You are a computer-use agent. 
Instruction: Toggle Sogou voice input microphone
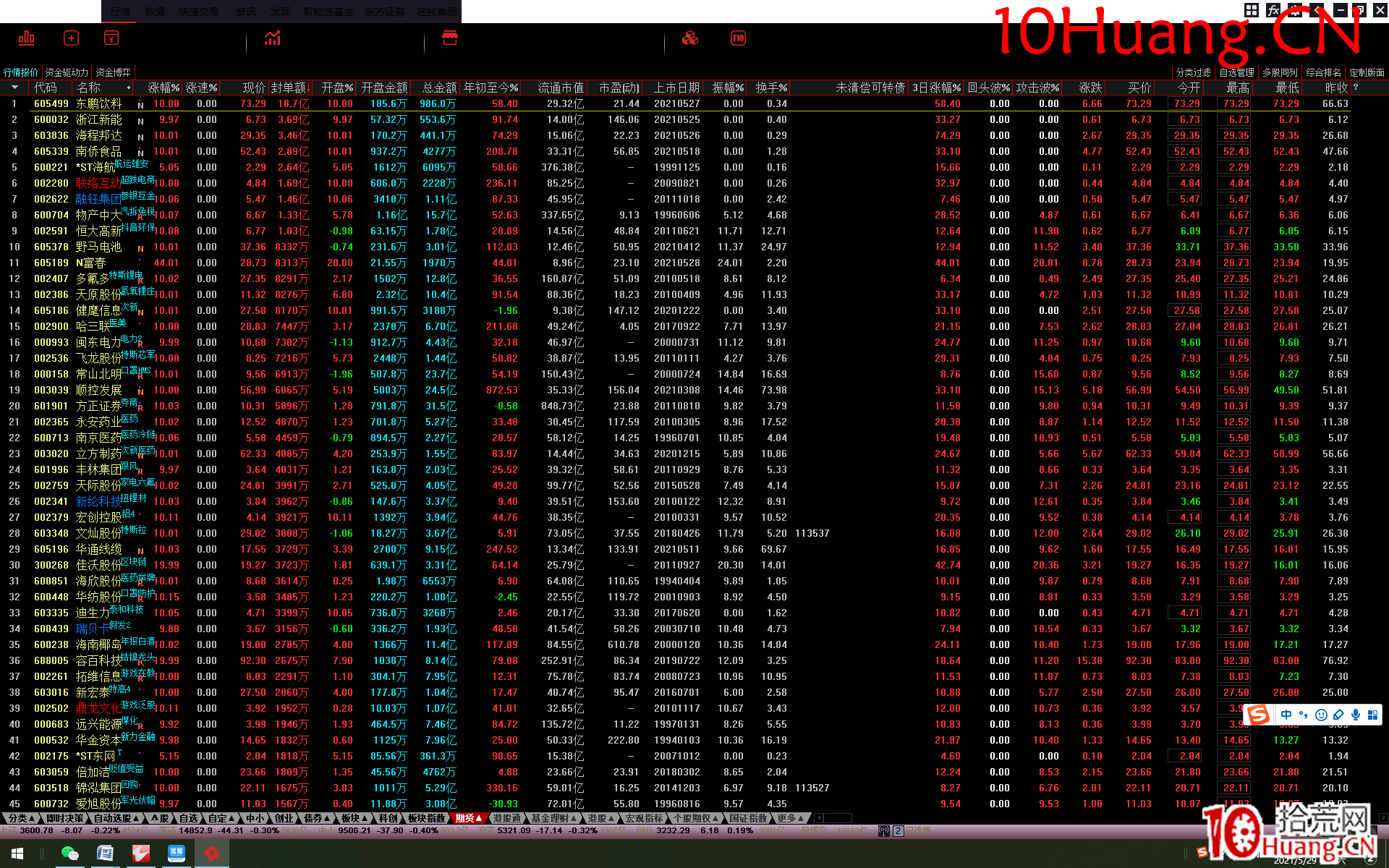tap(1355, 715)
